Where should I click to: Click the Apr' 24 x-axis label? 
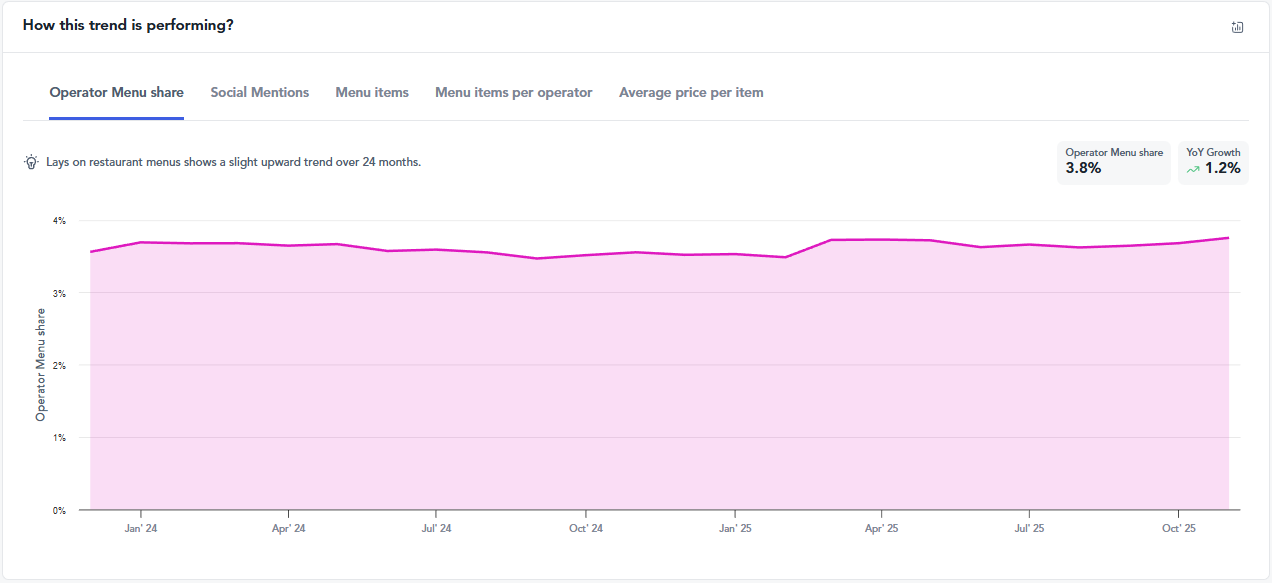288,528
